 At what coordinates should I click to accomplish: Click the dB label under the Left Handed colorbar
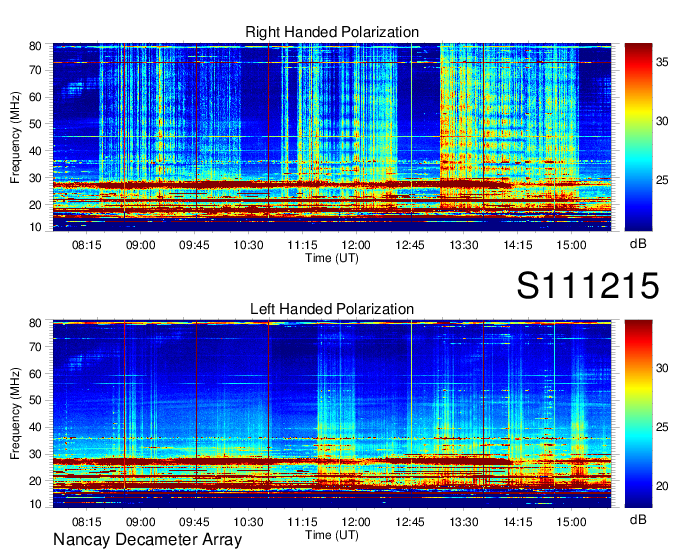pyautogui.click(x=638, y=519)
